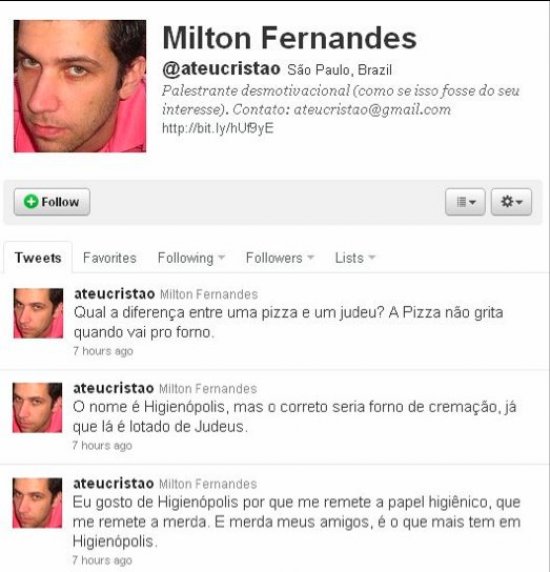Image resolution: width=550 pixels, height=572 pixels.
Task: Open ateucristao username in second tweet
Action: 113,388
